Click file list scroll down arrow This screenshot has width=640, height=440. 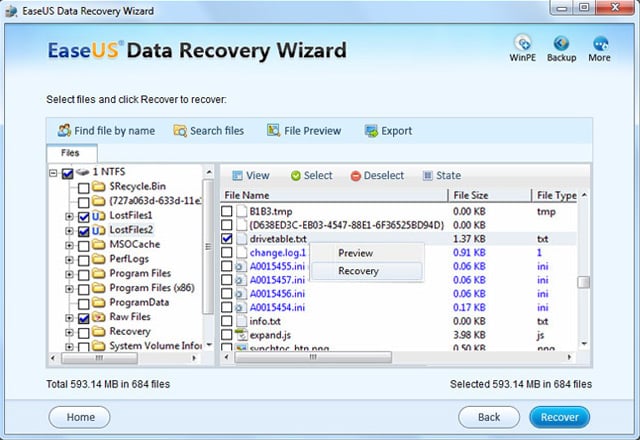pyautogui.click(x=584, y=344)
